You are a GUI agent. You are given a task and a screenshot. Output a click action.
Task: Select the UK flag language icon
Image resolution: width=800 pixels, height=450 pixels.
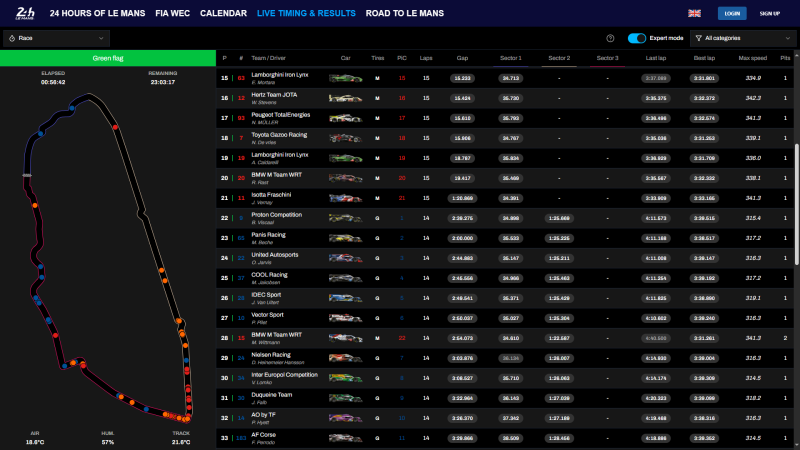pyautogui.click(x=694, y=13)
